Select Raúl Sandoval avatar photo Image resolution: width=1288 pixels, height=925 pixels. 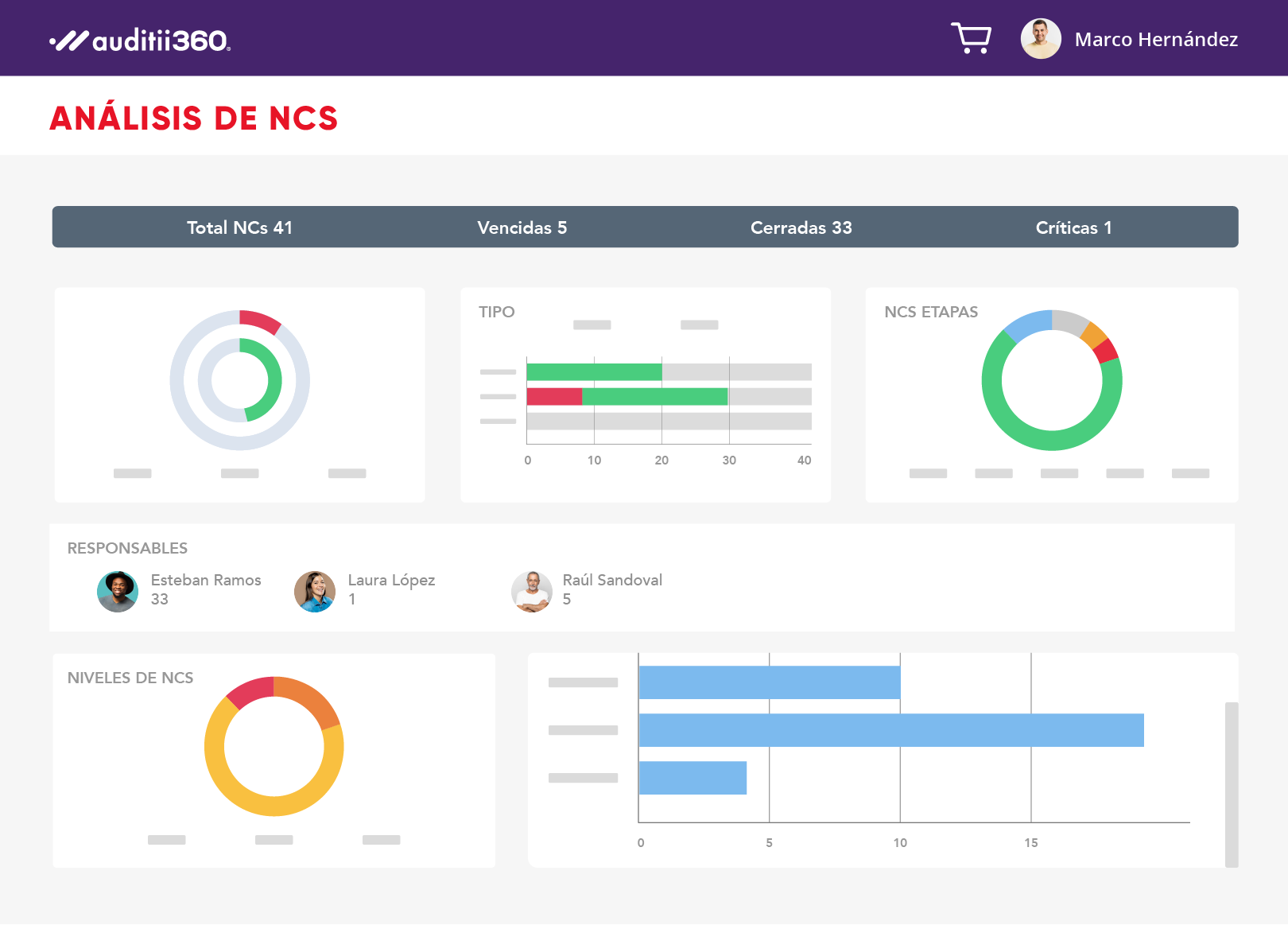532,592
